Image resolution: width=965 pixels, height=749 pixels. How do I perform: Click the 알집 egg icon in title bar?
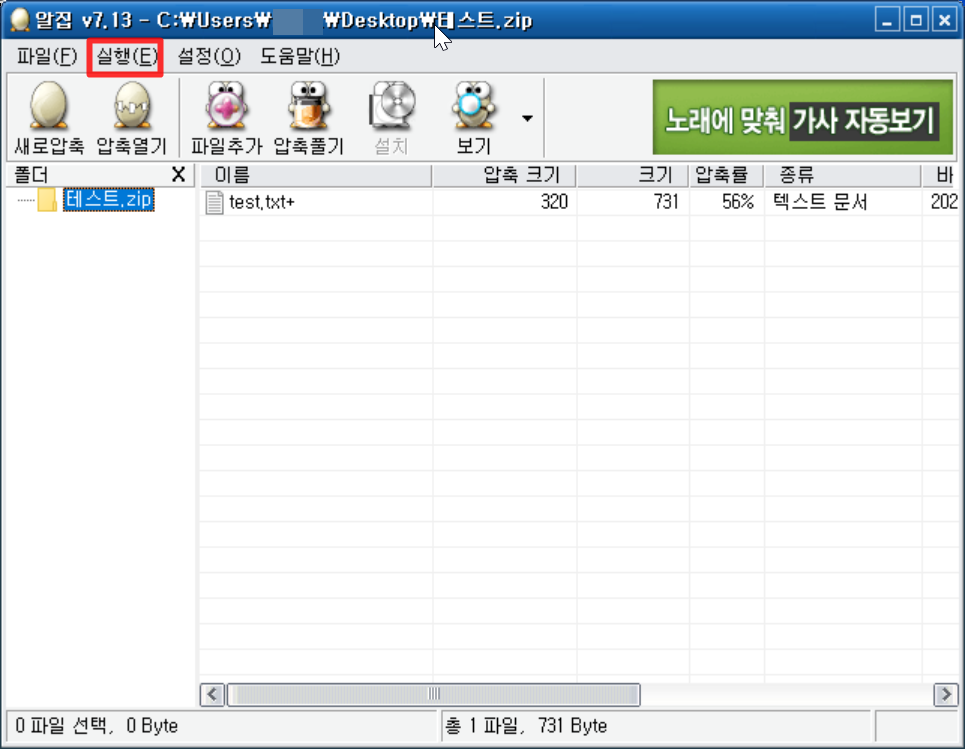(20, 20)
